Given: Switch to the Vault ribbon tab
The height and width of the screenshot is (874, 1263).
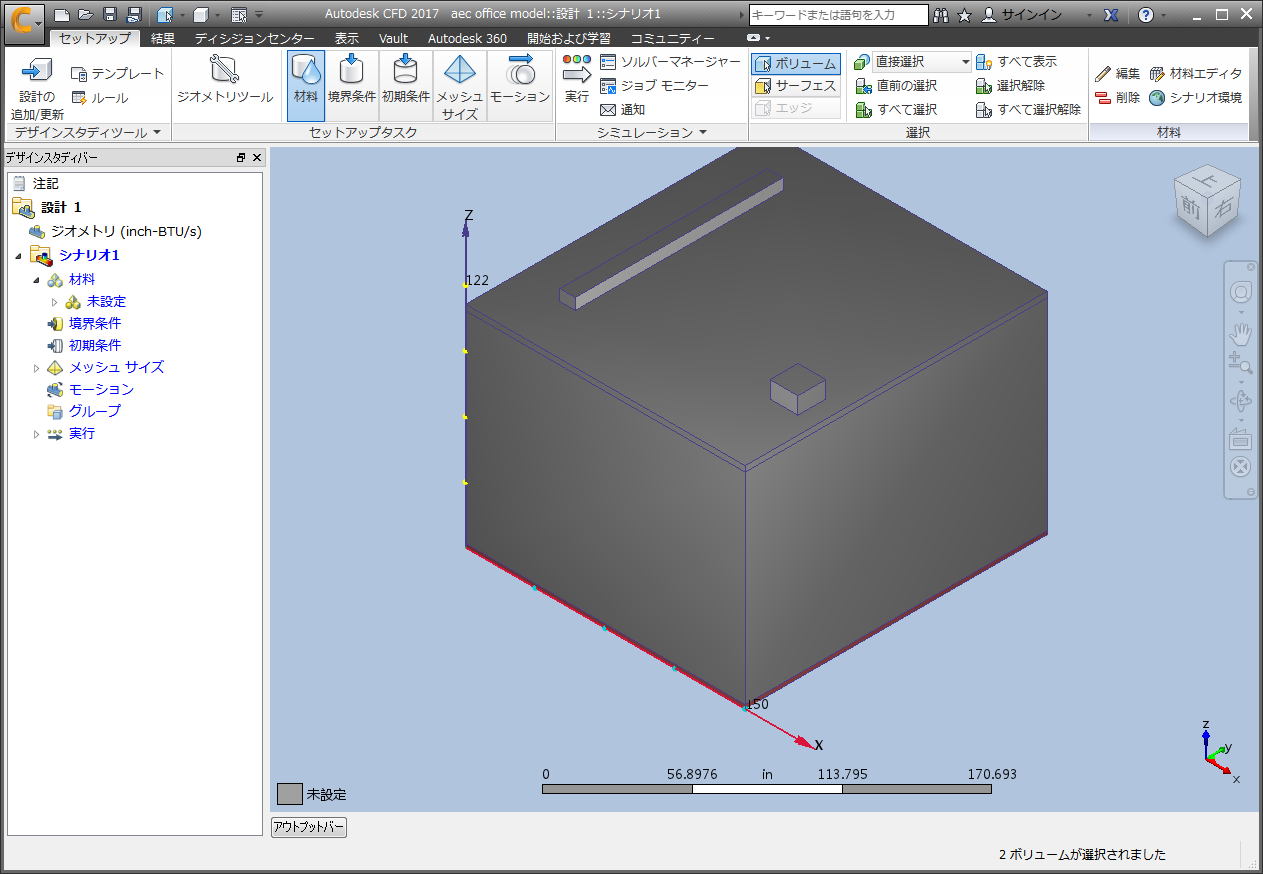Looking at the screenshot, I should [x=393, y=38].
